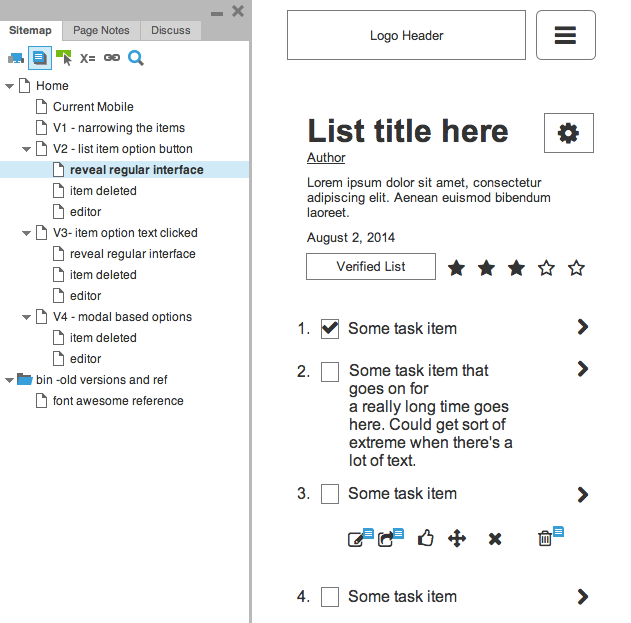Uncheck the first task item checkbox
631x623 pixels.
point(330,328)
